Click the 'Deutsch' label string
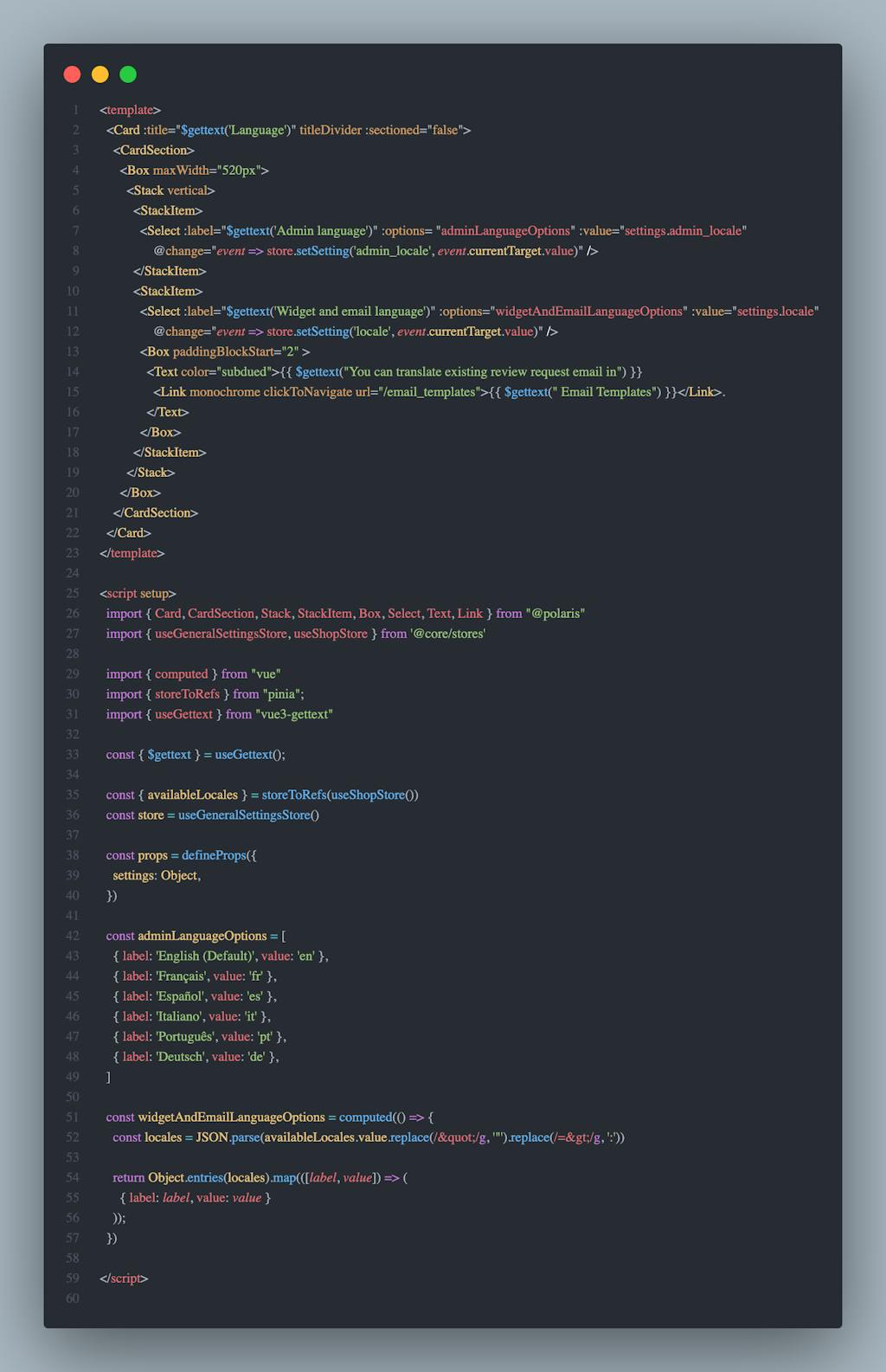 pos(182,1057)
